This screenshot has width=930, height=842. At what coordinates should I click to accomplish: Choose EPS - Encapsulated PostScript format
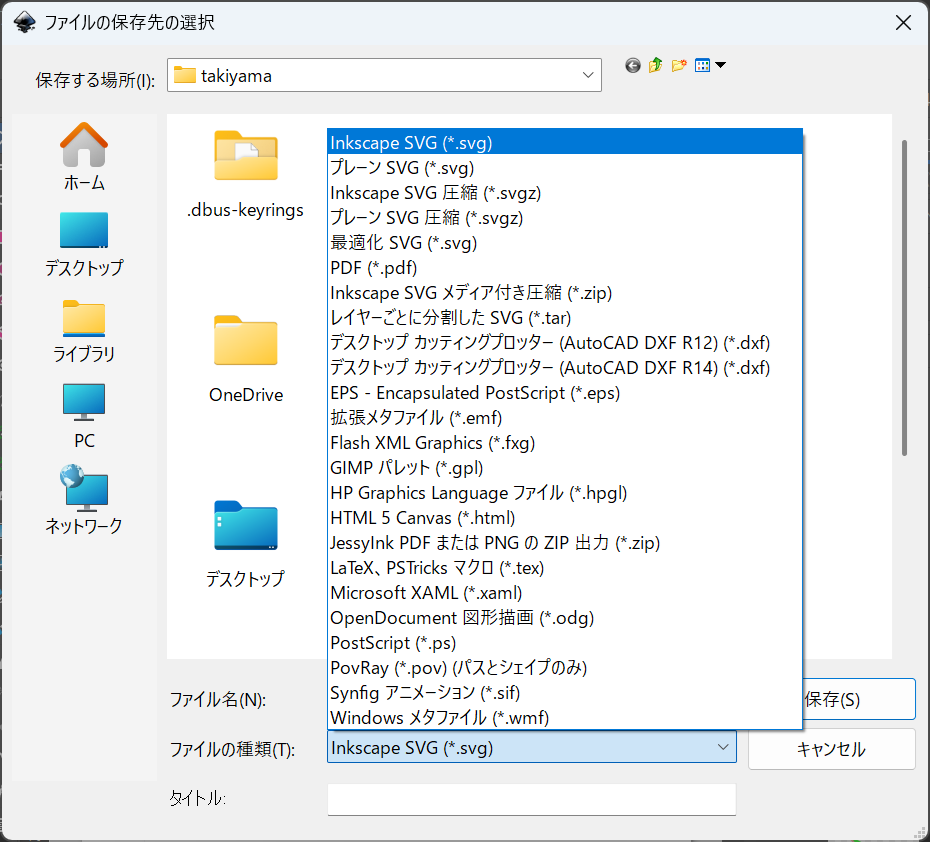(x=475, y=393)
